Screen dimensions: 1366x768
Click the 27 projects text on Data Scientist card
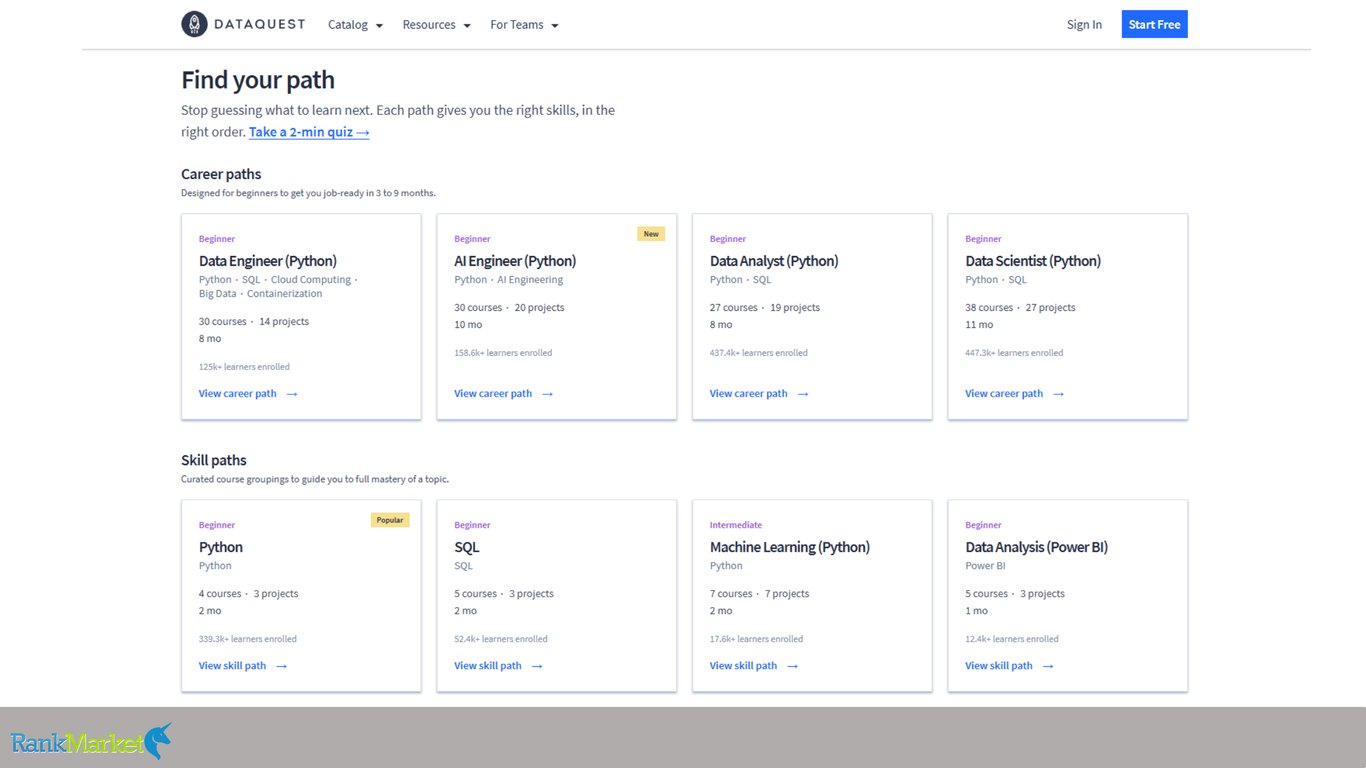pyautogui.click(x=1051, y=308)
